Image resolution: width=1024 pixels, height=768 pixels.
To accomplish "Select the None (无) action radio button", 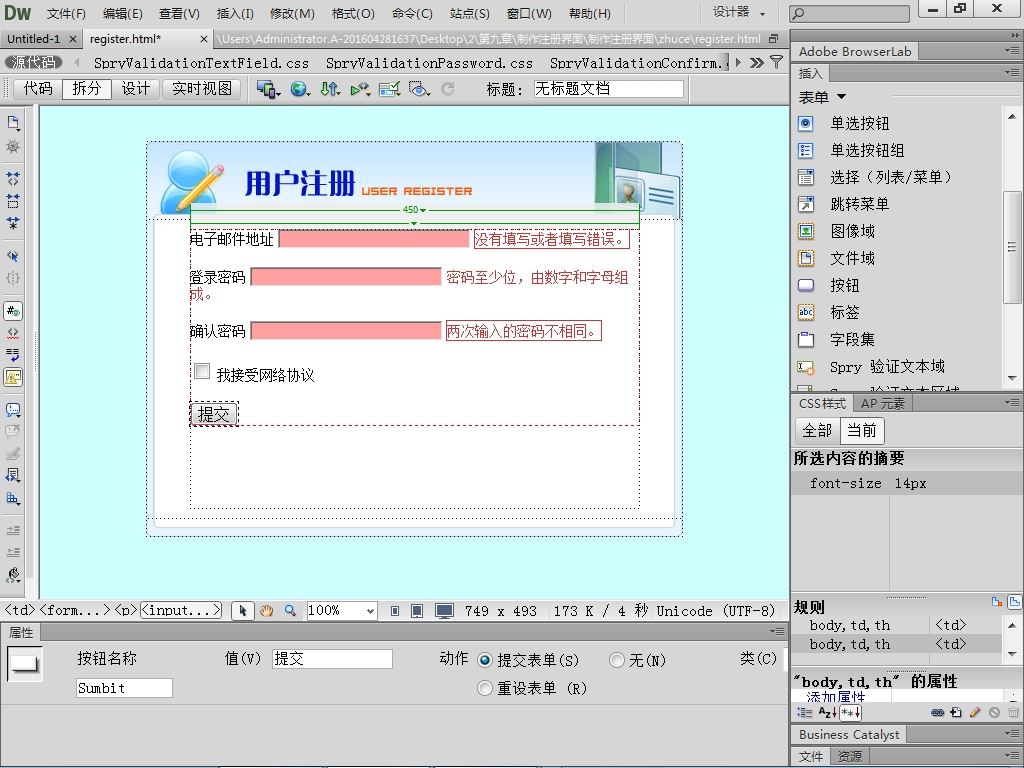I will (616, 660).
